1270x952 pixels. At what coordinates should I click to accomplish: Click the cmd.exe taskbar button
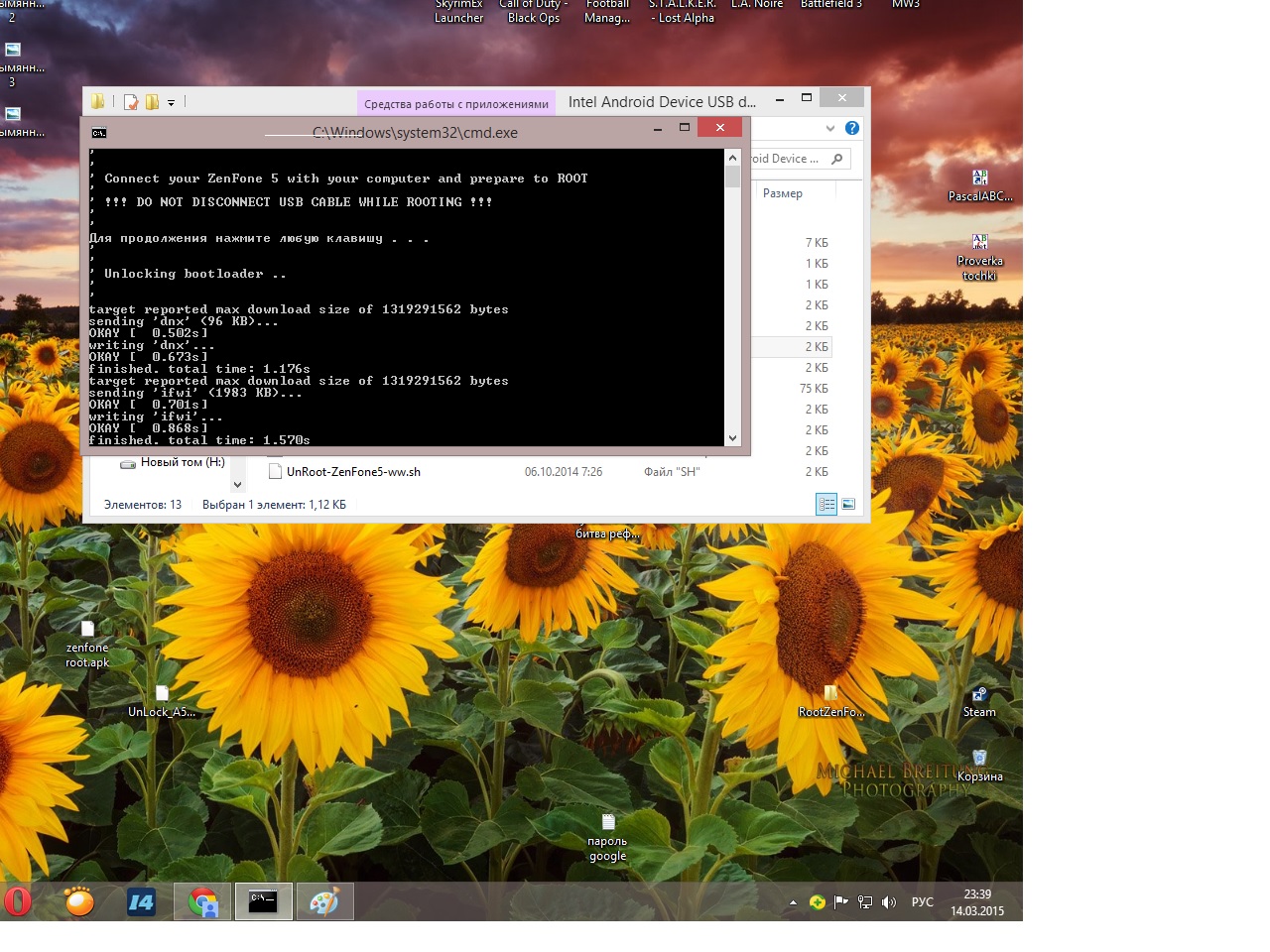(263, 901)
